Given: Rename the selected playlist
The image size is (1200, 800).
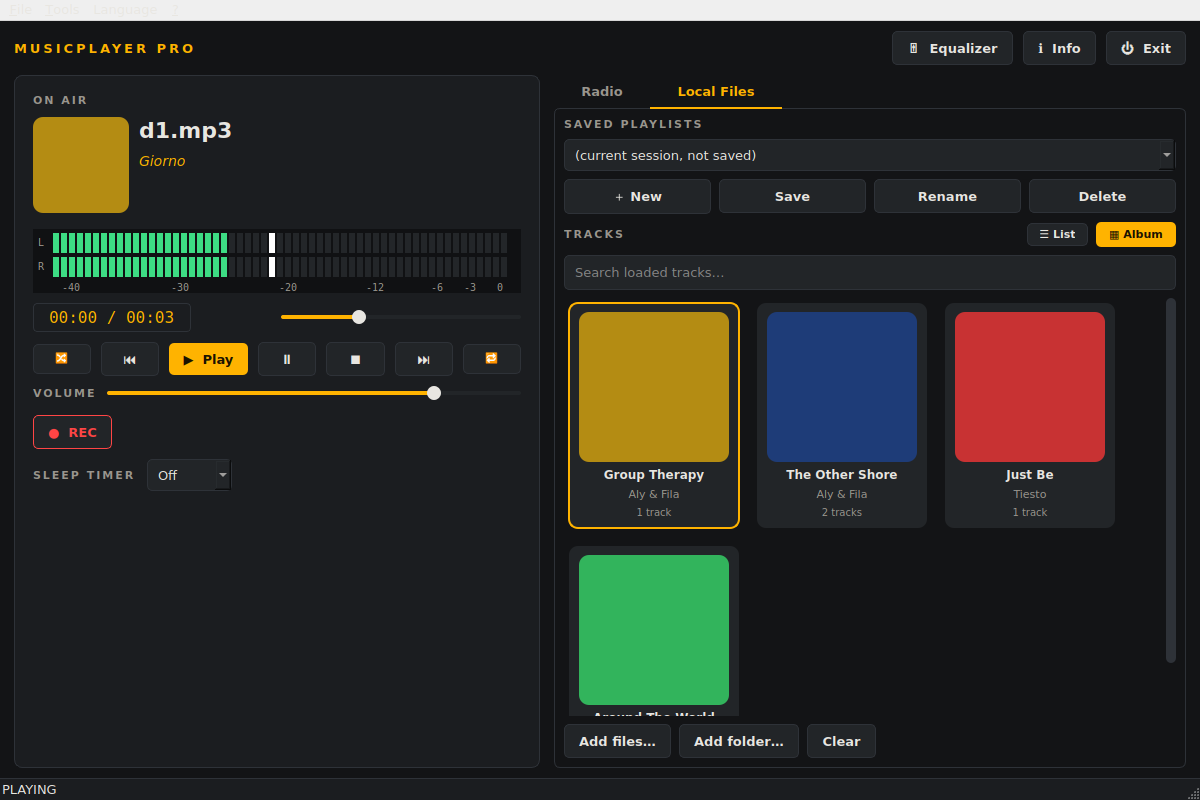Looking at the screenshot, I should 947,196.
